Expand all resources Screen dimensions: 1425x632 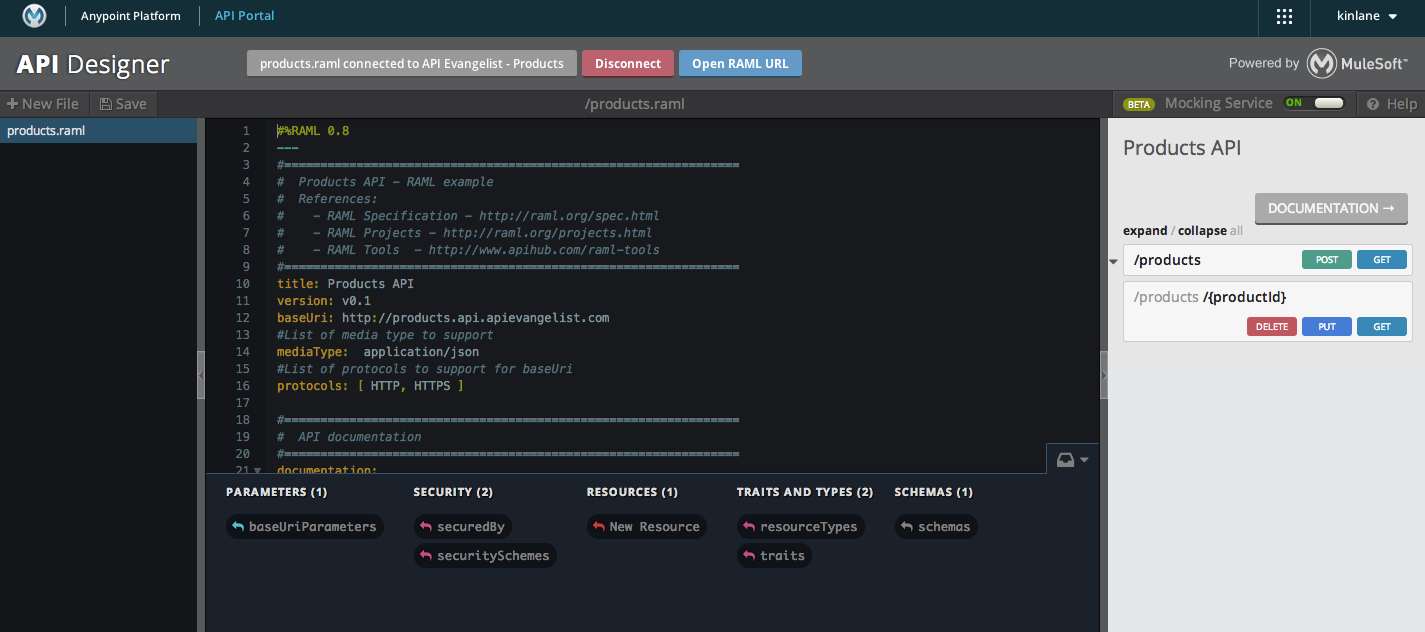(1145, 231)
